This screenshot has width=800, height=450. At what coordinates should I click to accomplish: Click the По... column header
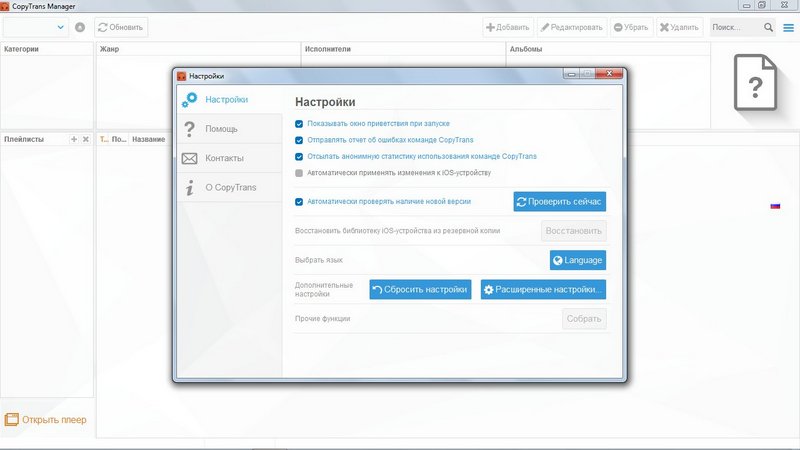tap(119, 139)
